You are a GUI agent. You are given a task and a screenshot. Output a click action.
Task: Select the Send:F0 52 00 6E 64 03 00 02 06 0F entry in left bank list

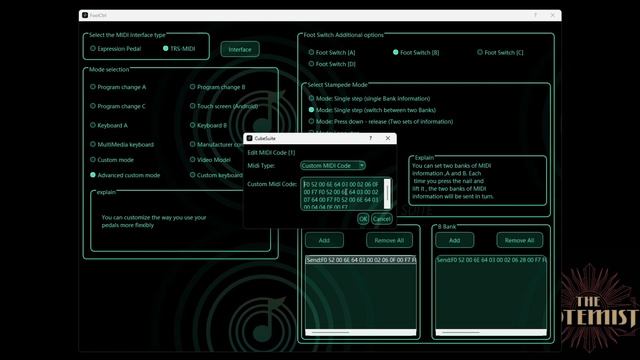click(361, 260)
